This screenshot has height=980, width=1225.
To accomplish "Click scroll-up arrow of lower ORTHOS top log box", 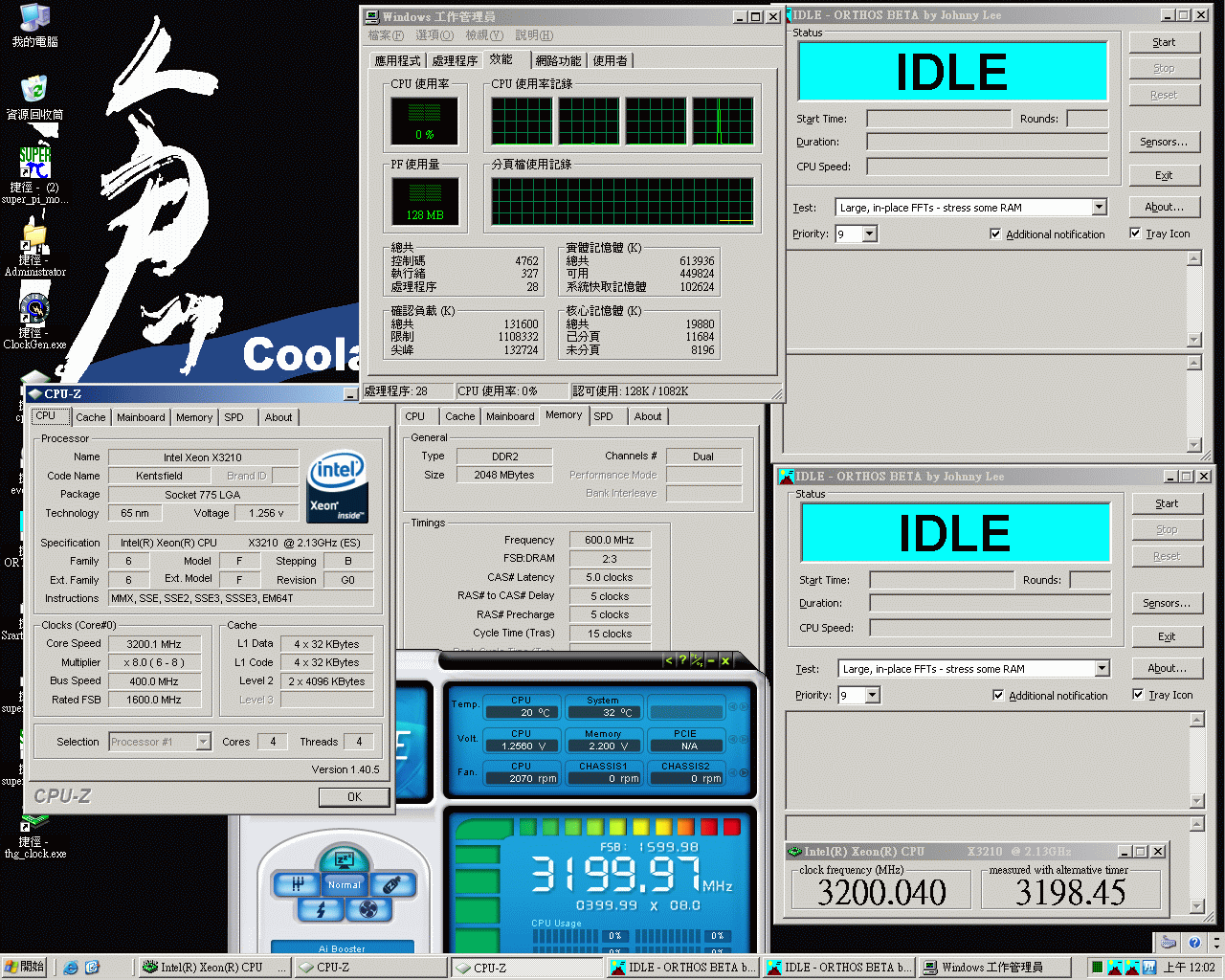I will coord(1196,720).
